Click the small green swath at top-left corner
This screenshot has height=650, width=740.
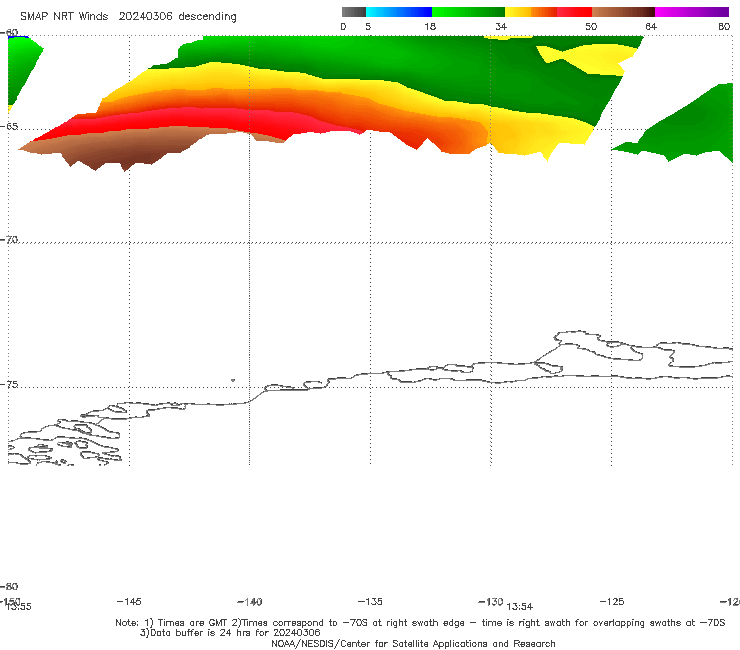point(21,66)
